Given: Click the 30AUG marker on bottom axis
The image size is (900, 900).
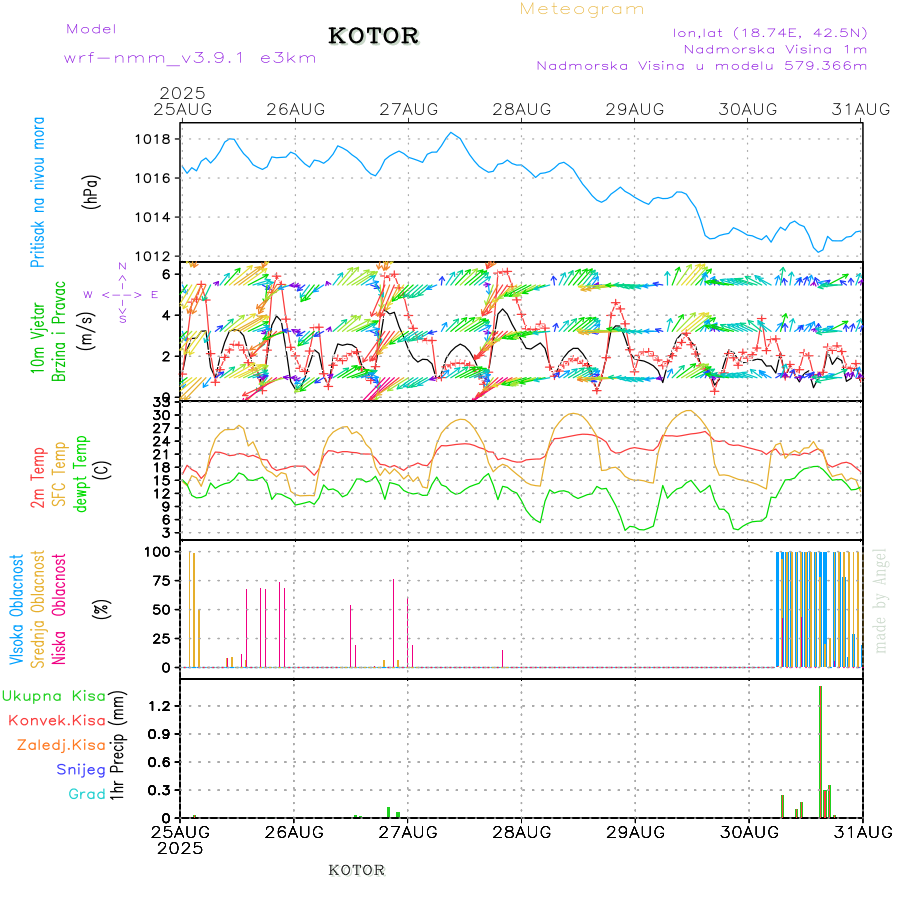Looking at the screenshot, I should coord(749,831).
